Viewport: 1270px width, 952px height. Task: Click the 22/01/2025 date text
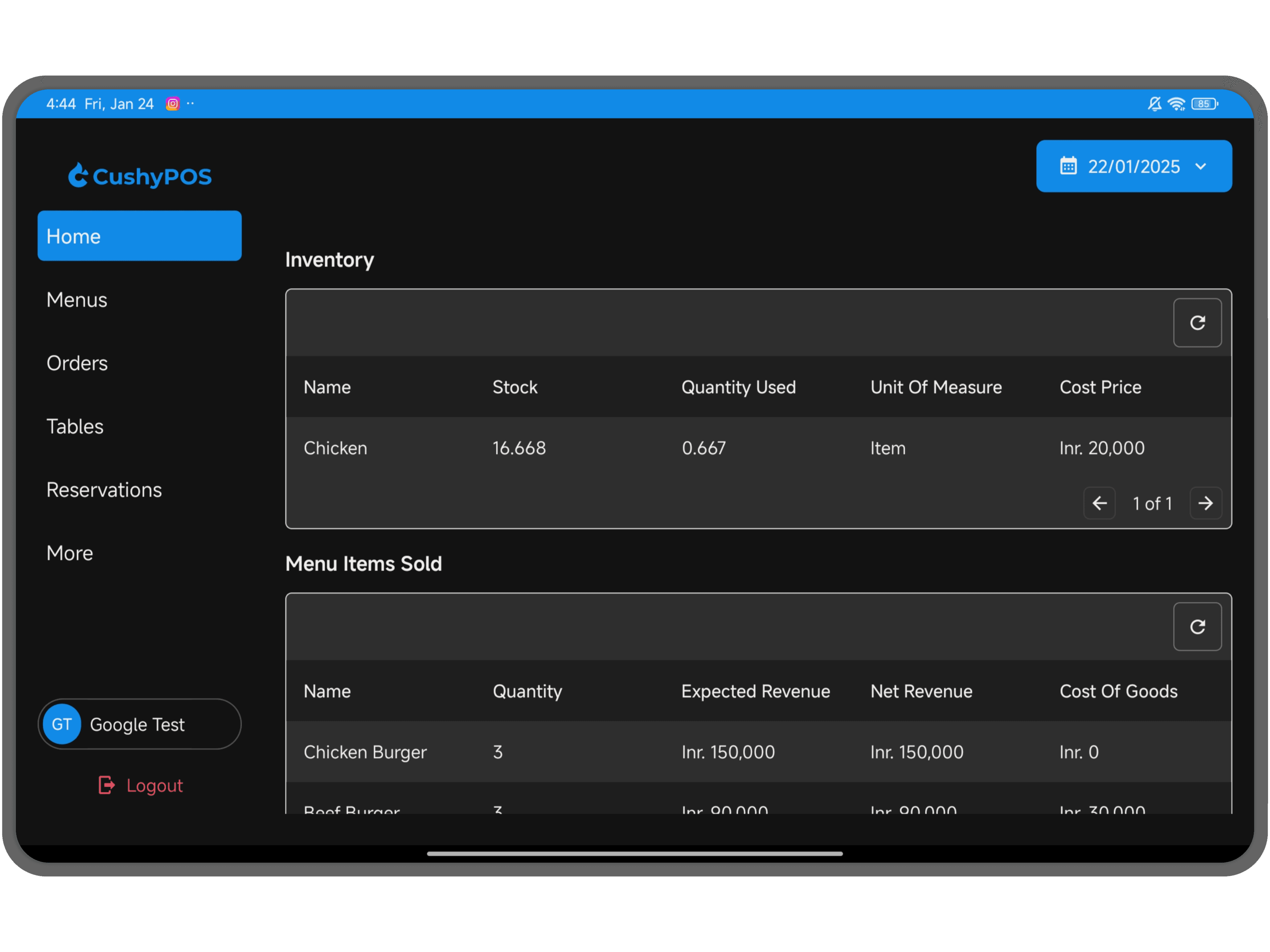1134,166
